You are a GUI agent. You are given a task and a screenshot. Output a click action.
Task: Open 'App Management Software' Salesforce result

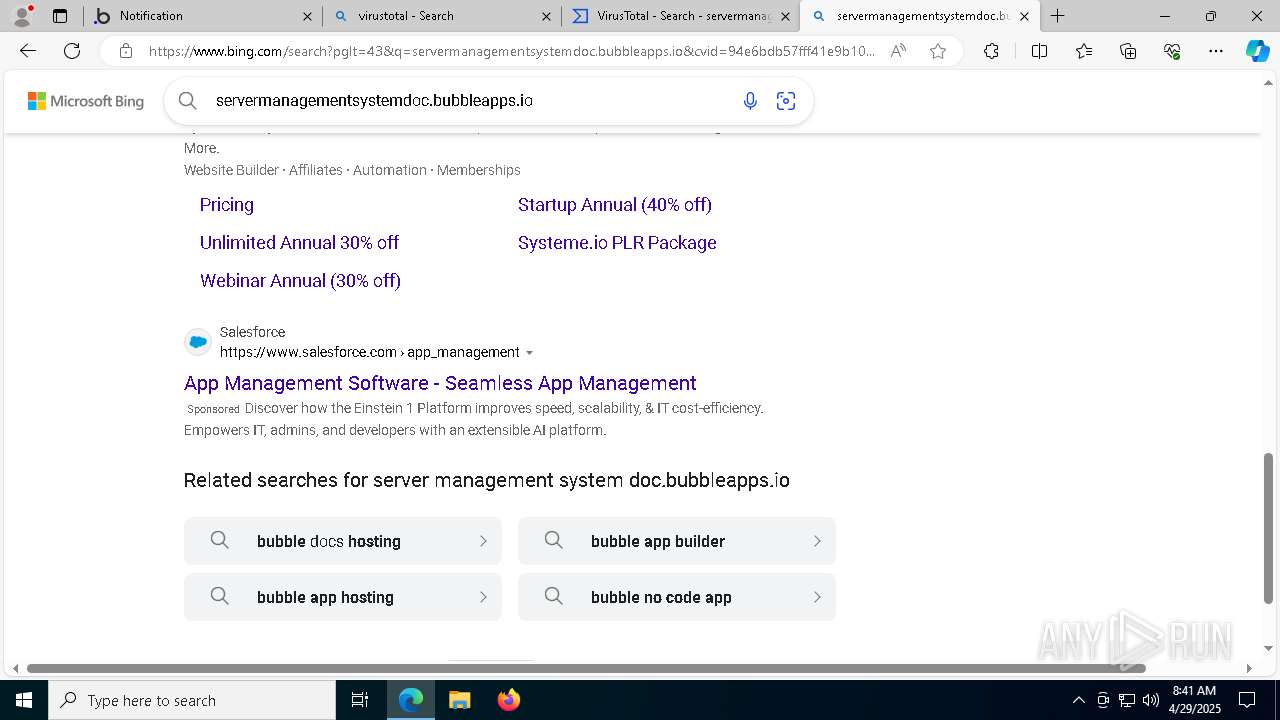pos(440,383)
